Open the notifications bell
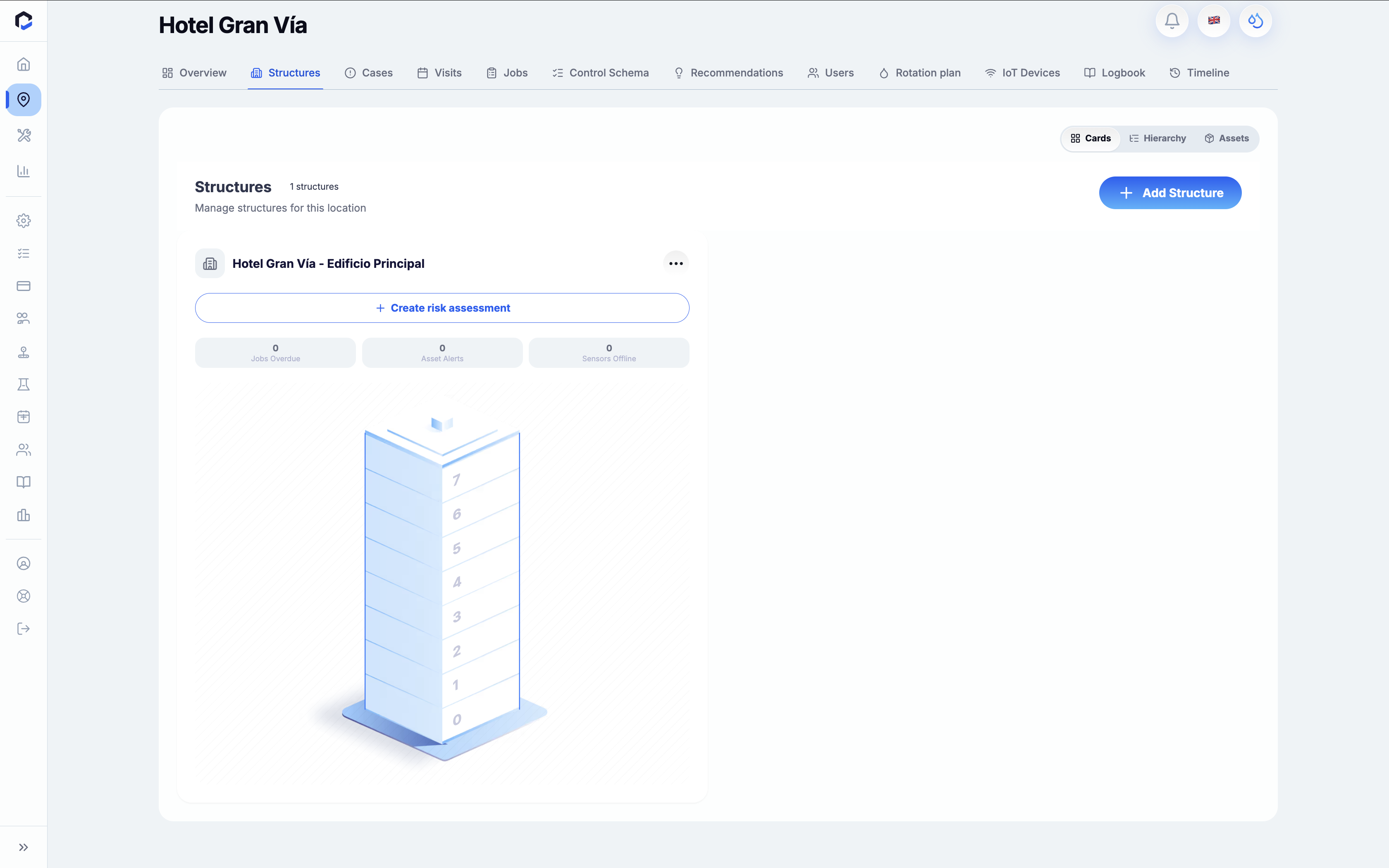The image size is (1389, 868). pos(1172,21)
